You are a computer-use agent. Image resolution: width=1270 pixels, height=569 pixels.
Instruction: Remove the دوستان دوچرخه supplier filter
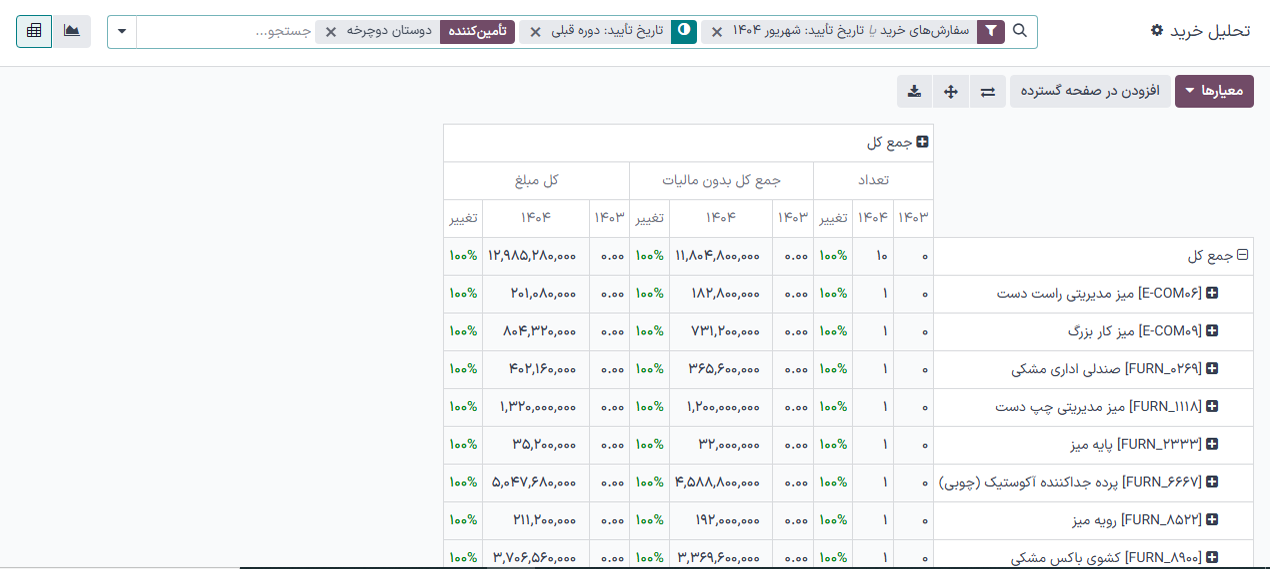(x=331, y=32)
